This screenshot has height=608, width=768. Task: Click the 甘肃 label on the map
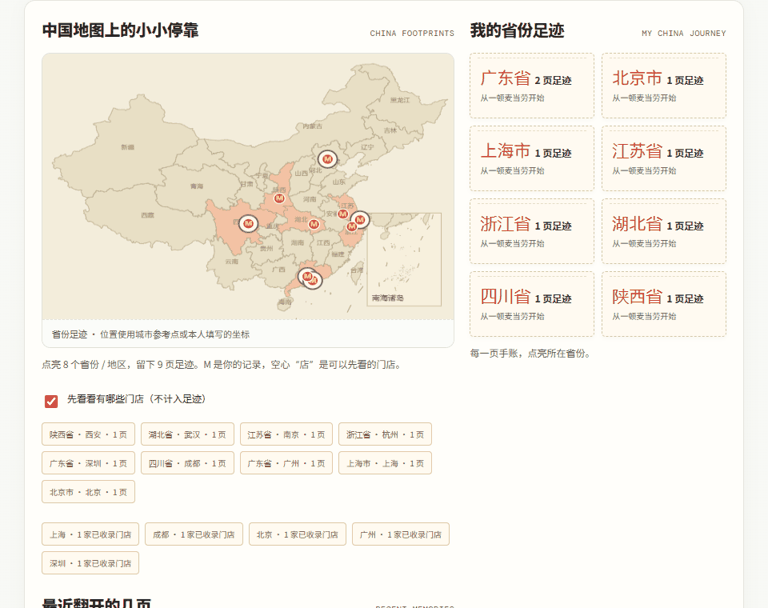pyautogui.click(x=247, y=184)
